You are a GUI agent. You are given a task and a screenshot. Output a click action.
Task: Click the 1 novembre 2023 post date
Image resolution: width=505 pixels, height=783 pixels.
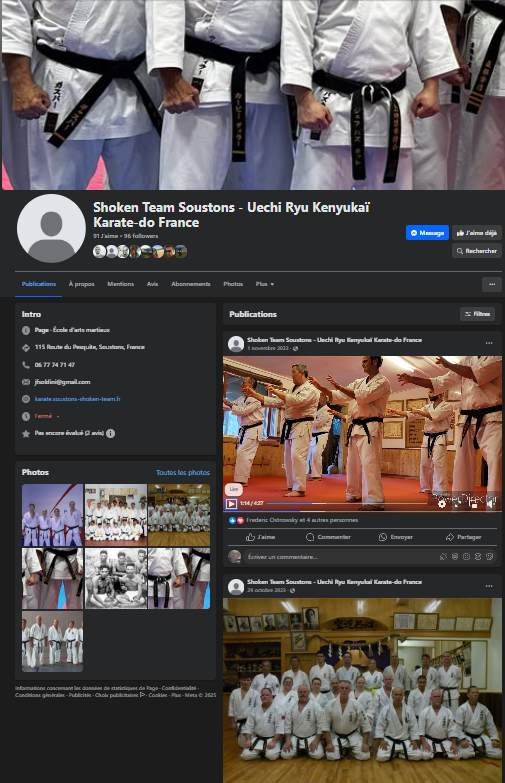(x=268, y=348)
